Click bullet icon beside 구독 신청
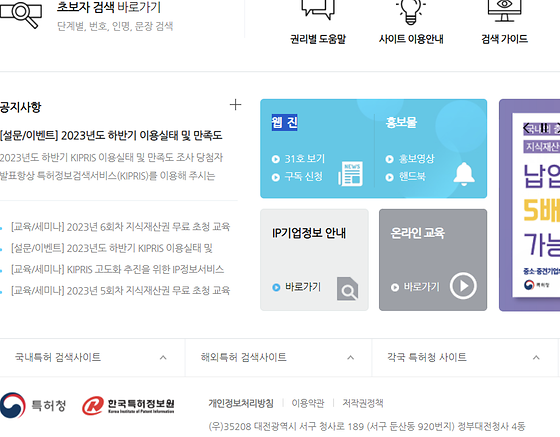 pyautogui.click(x=275, y=177)
